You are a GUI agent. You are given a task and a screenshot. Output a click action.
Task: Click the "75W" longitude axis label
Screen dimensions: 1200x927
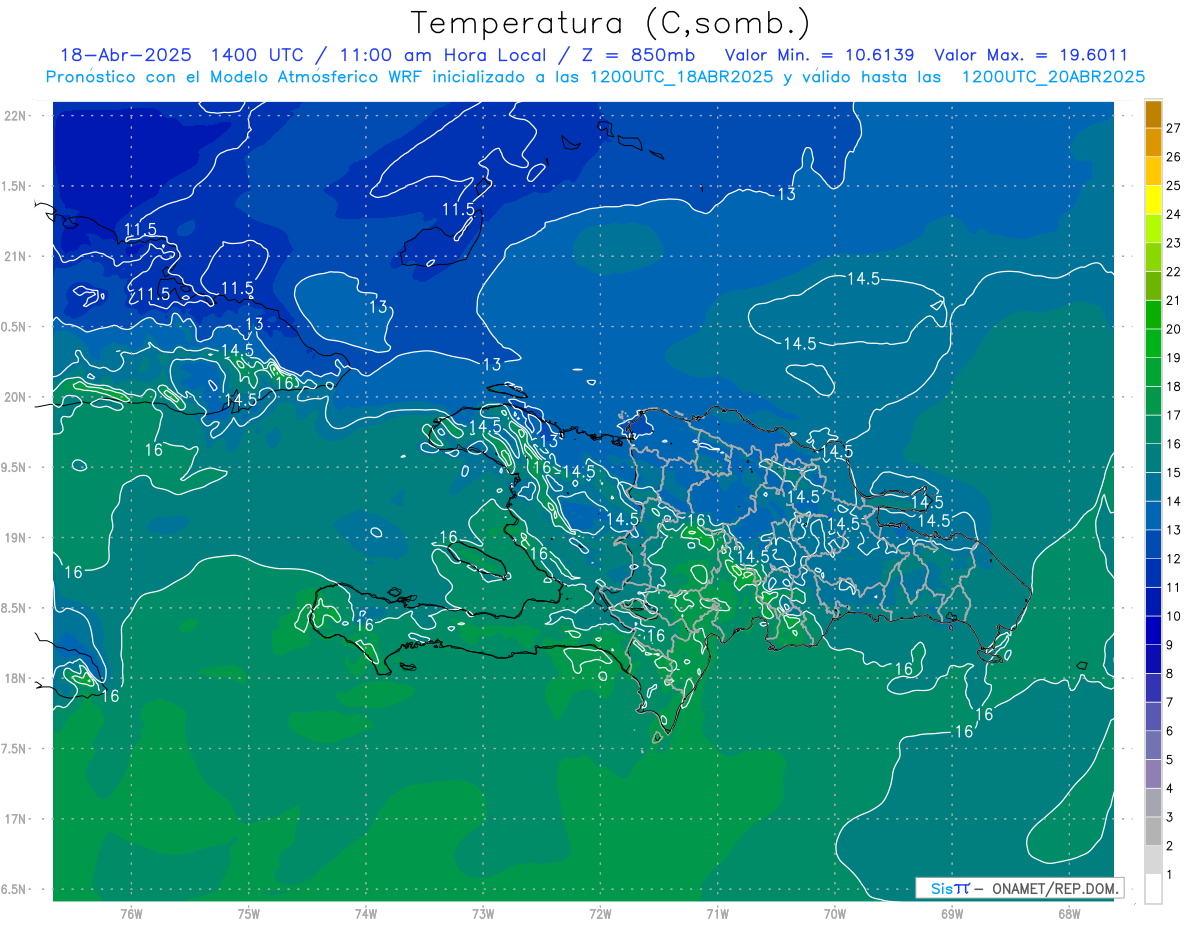click(248, 914)
